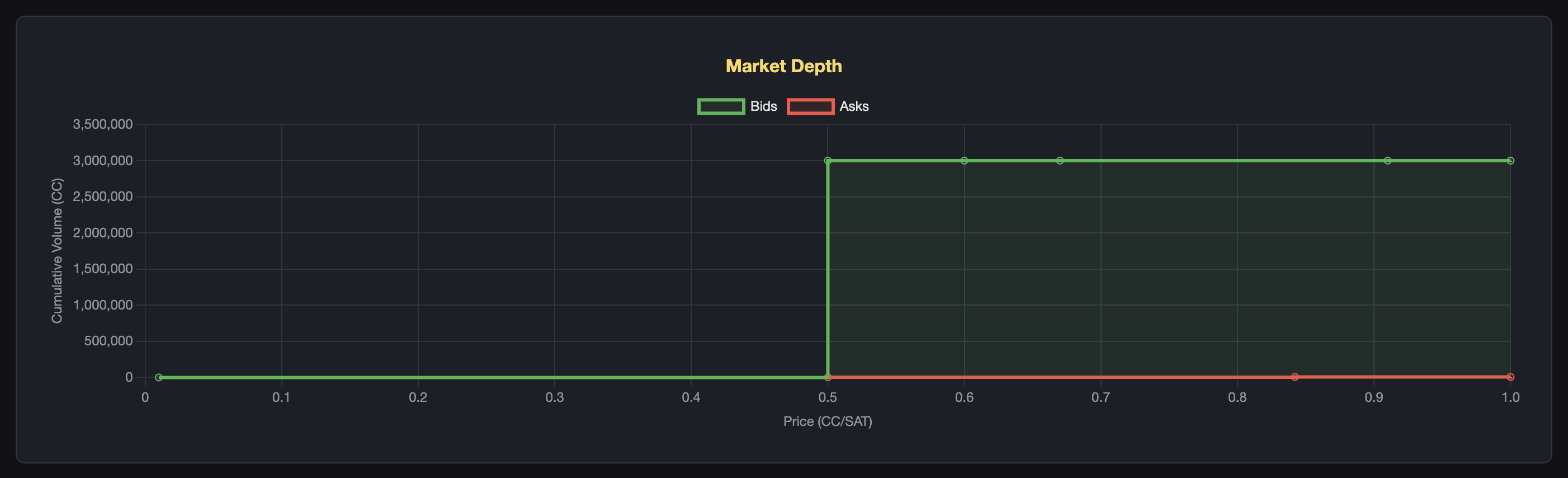This screenshot has height=478, width=1568.
Task: Click the 3,500,000 y-axis tick label
Action: coord(103,124)
